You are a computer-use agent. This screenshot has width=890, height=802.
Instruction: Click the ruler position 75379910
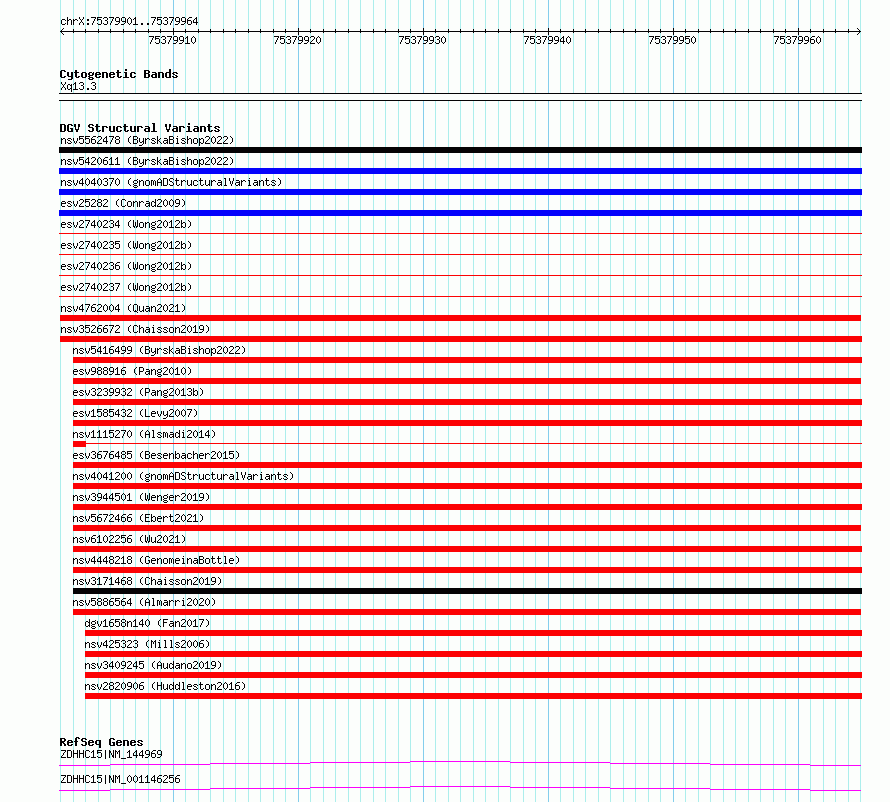173,40
